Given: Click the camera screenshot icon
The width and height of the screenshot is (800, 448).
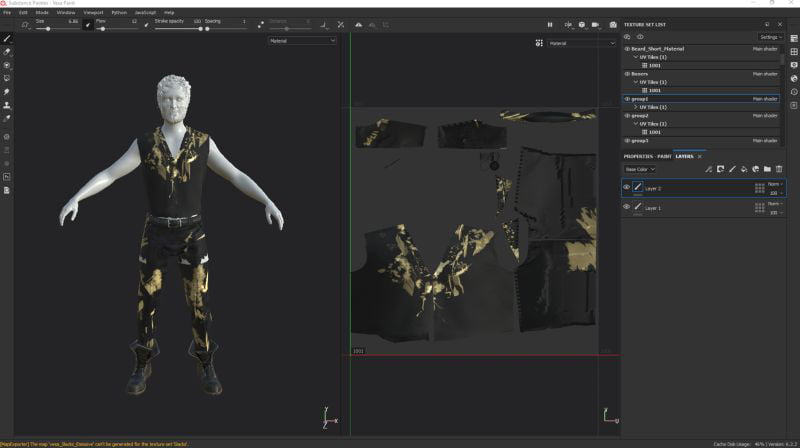Looking at the screenshot, I should pyautogui.click(x=612, y=24).
